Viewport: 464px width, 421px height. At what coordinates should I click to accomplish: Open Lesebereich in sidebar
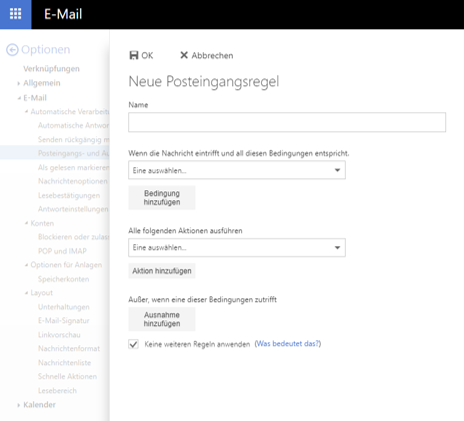(x=57, y=391)
